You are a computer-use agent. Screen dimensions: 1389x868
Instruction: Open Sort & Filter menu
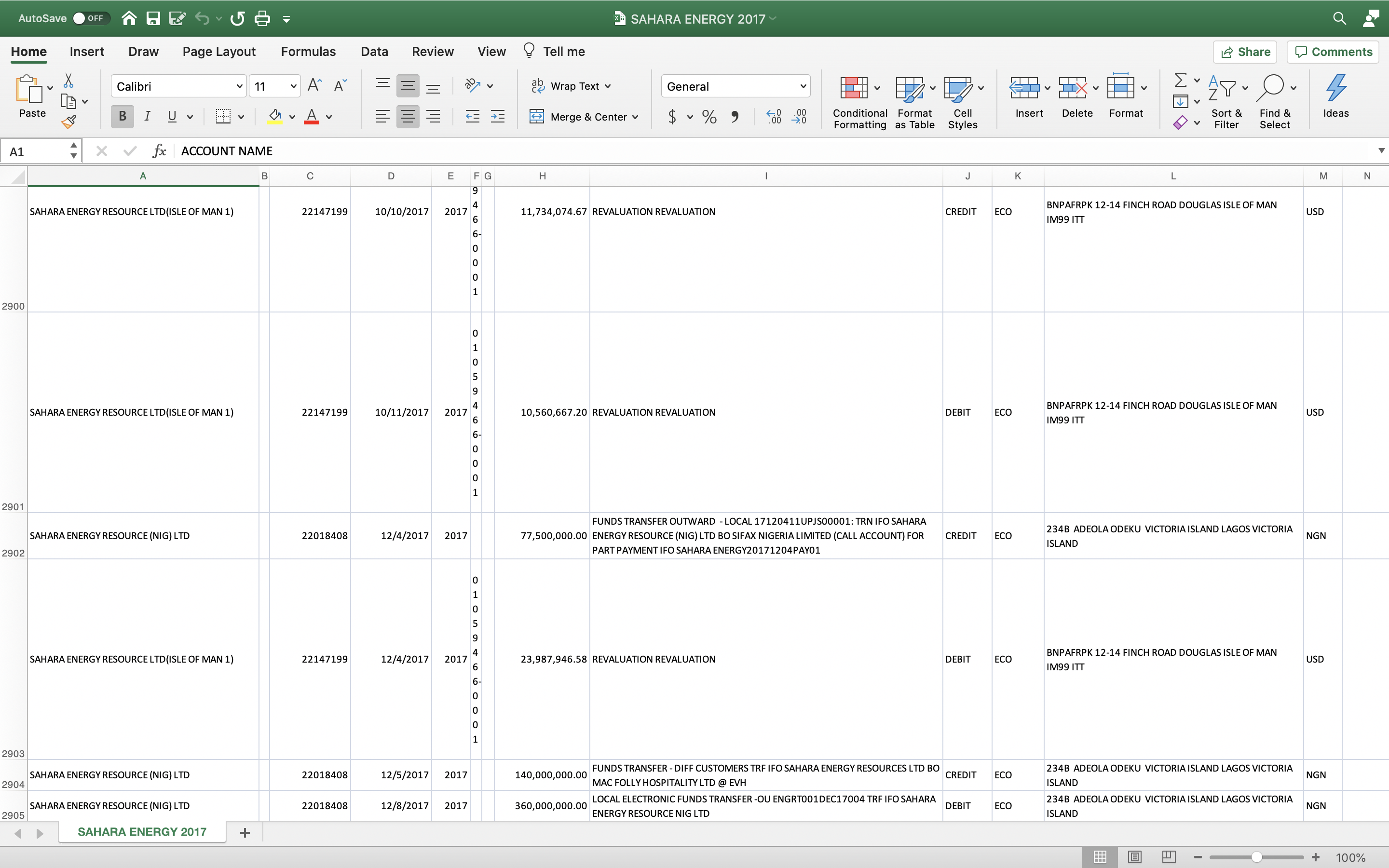[x=1226, y=102]
